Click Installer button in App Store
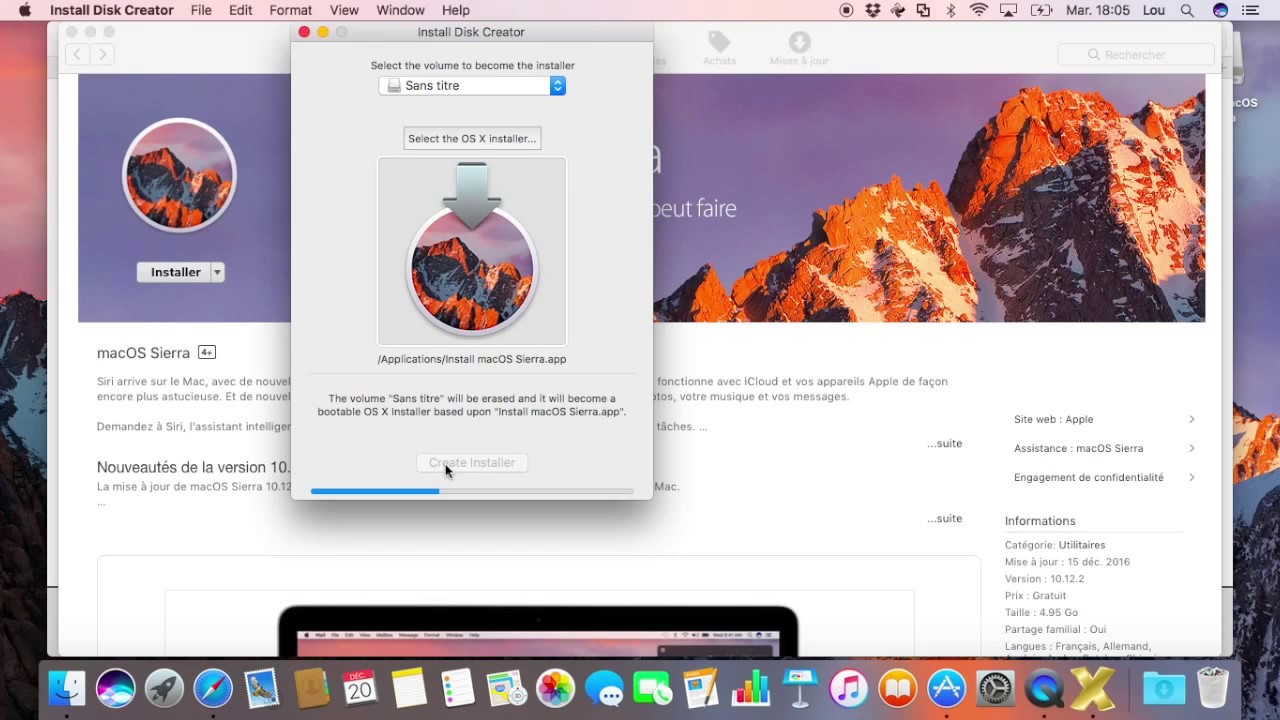Viewport: 1280px width, 720px height. pyautogui.click(x=175, y=272)
